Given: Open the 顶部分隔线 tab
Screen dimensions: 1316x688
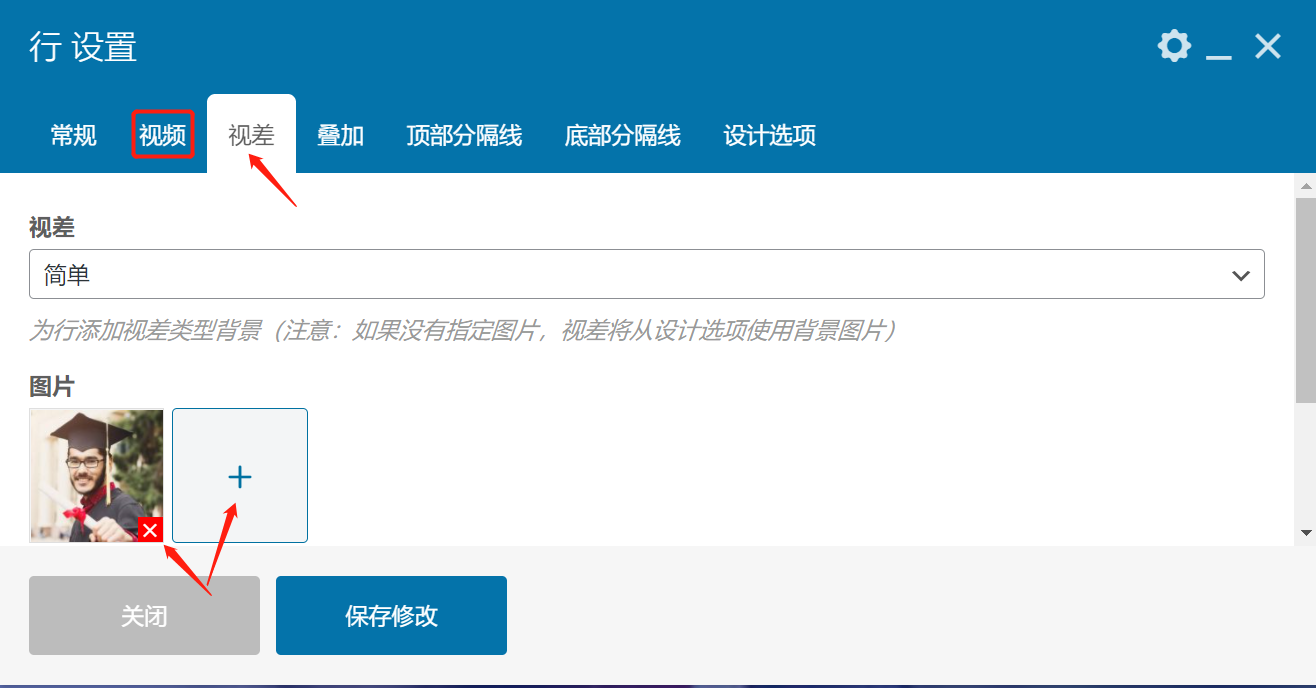Looking at the screenshot, I should point(464,136).
